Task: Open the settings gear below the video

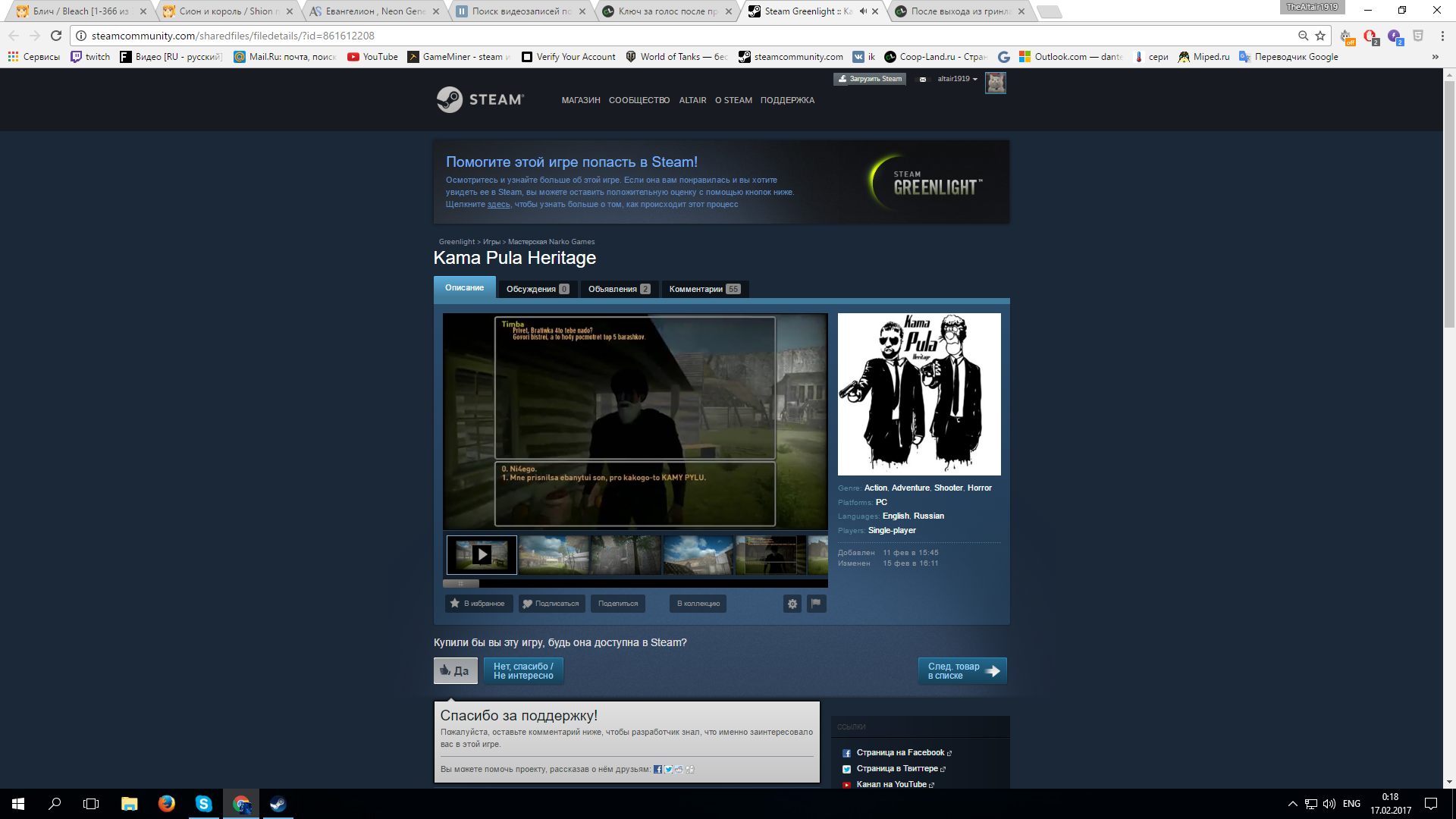Action: pos(792,604)
